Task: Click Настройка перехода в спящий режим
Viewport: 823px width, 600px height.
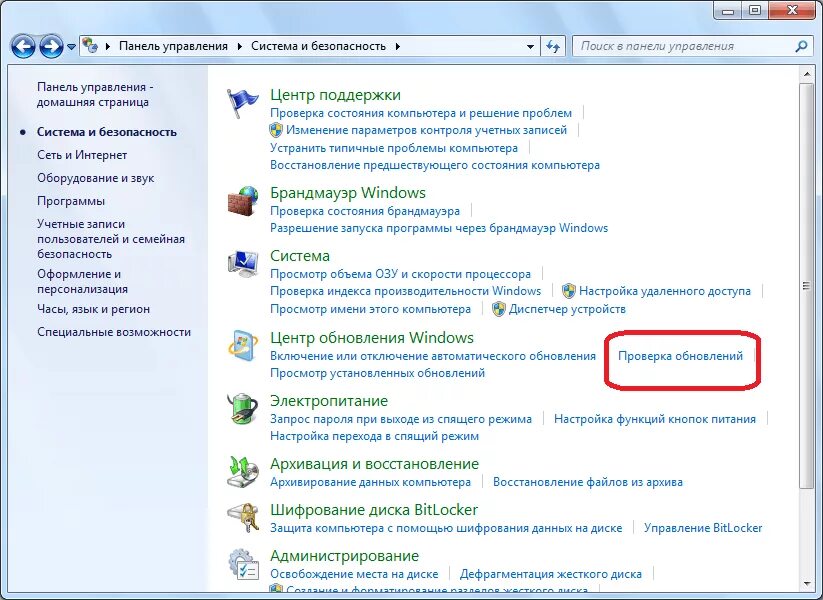Action: coord(374,436)
